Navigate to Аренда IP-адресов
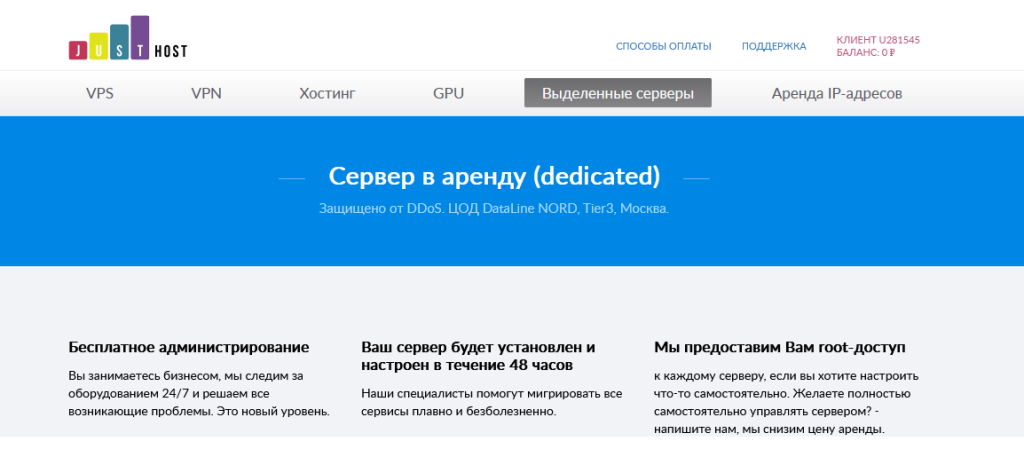Screen dimensions: 1024x449 [836, 94]
